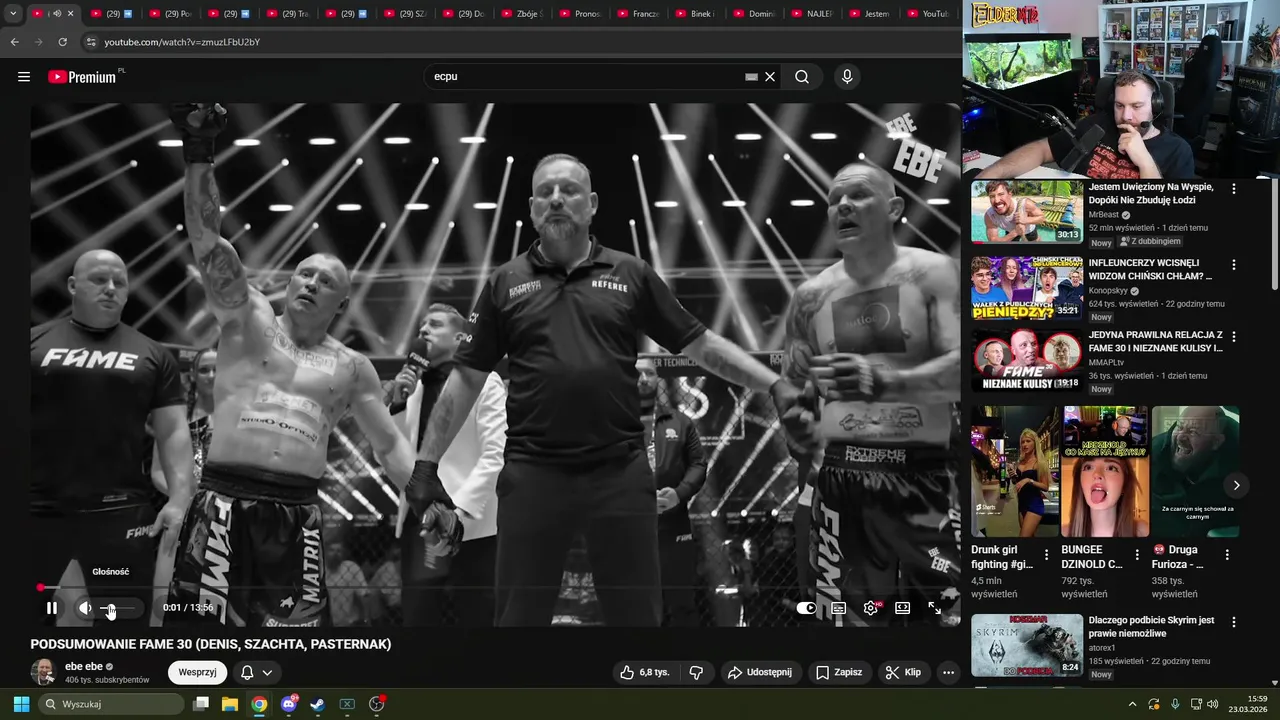The height and width of the screenshot is (720, 1280).
Task: Switch to the 'NAJLEP' tab
Action: point(813,14)
